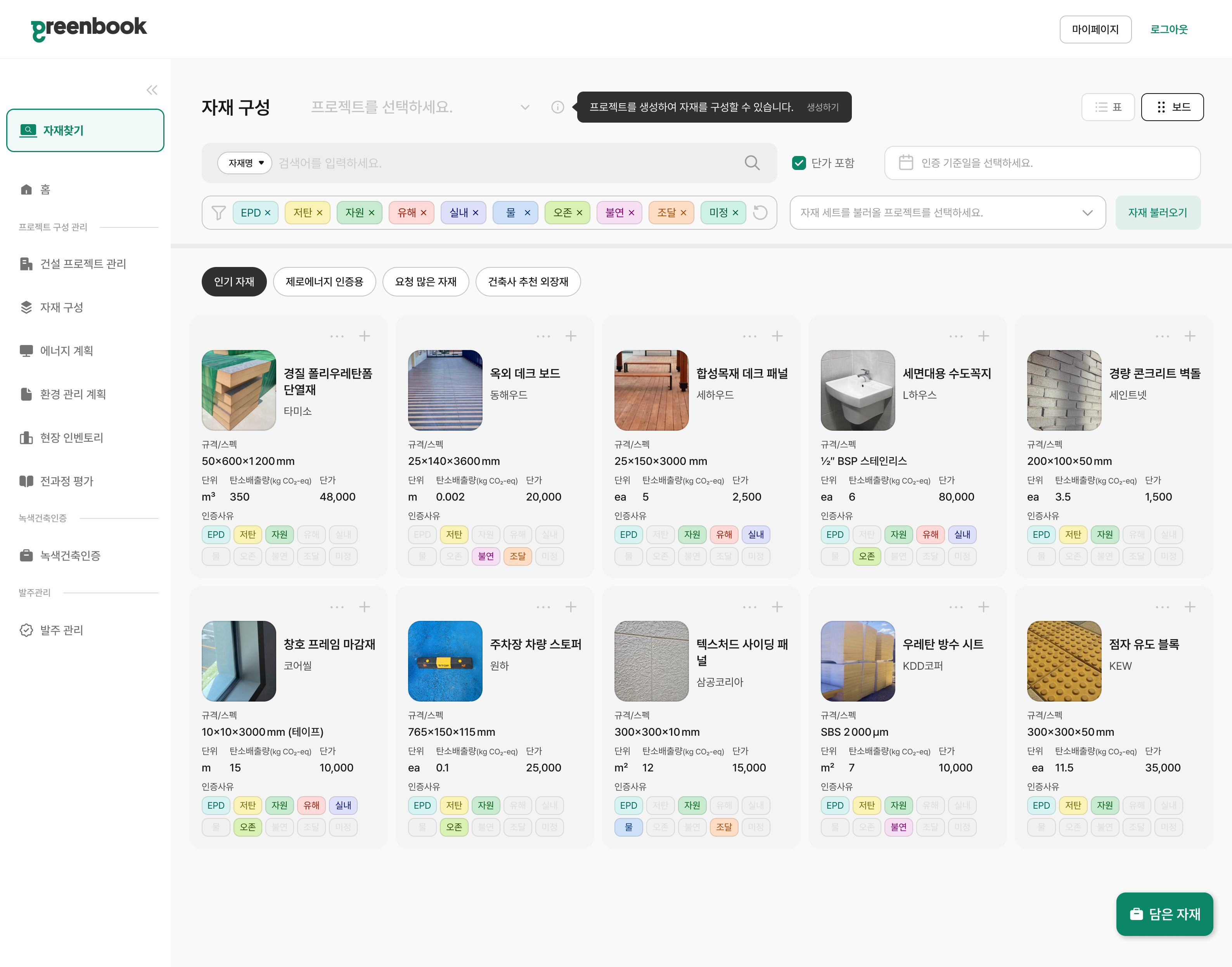Click the info icon beside project selector
This screenshot has width=1232, height=967.
[557, 107]
